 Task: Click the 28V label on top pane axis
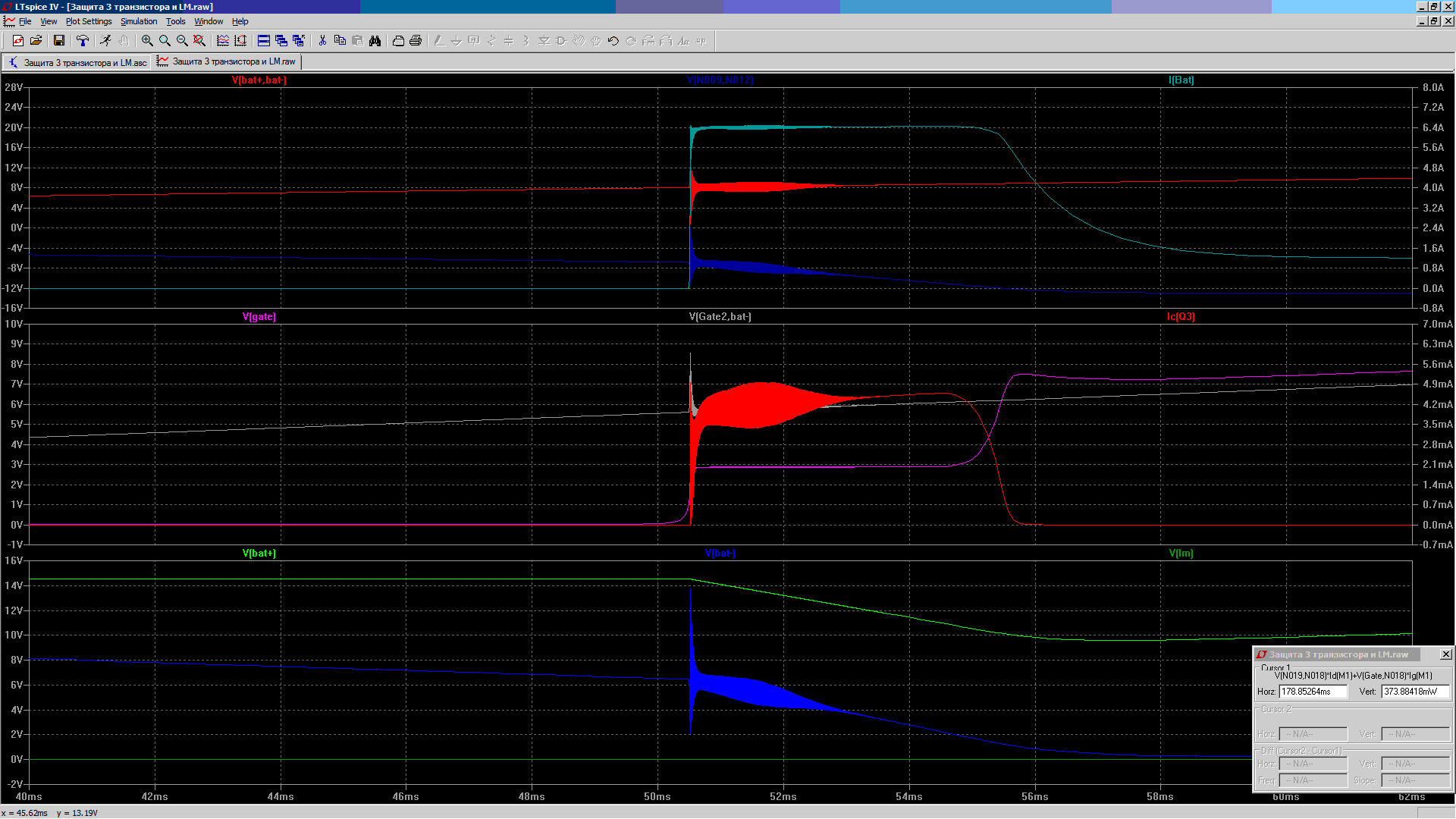click(x=14, y=87)
